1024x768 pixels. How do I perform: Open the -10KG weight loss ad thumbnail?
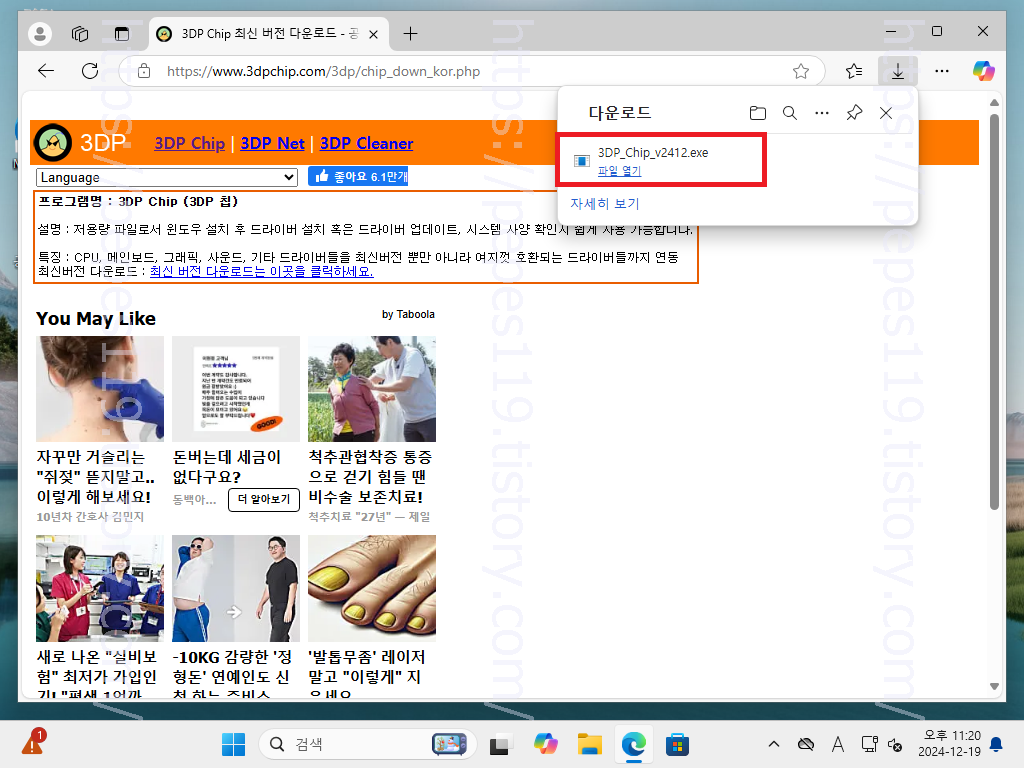pos(236,588)
